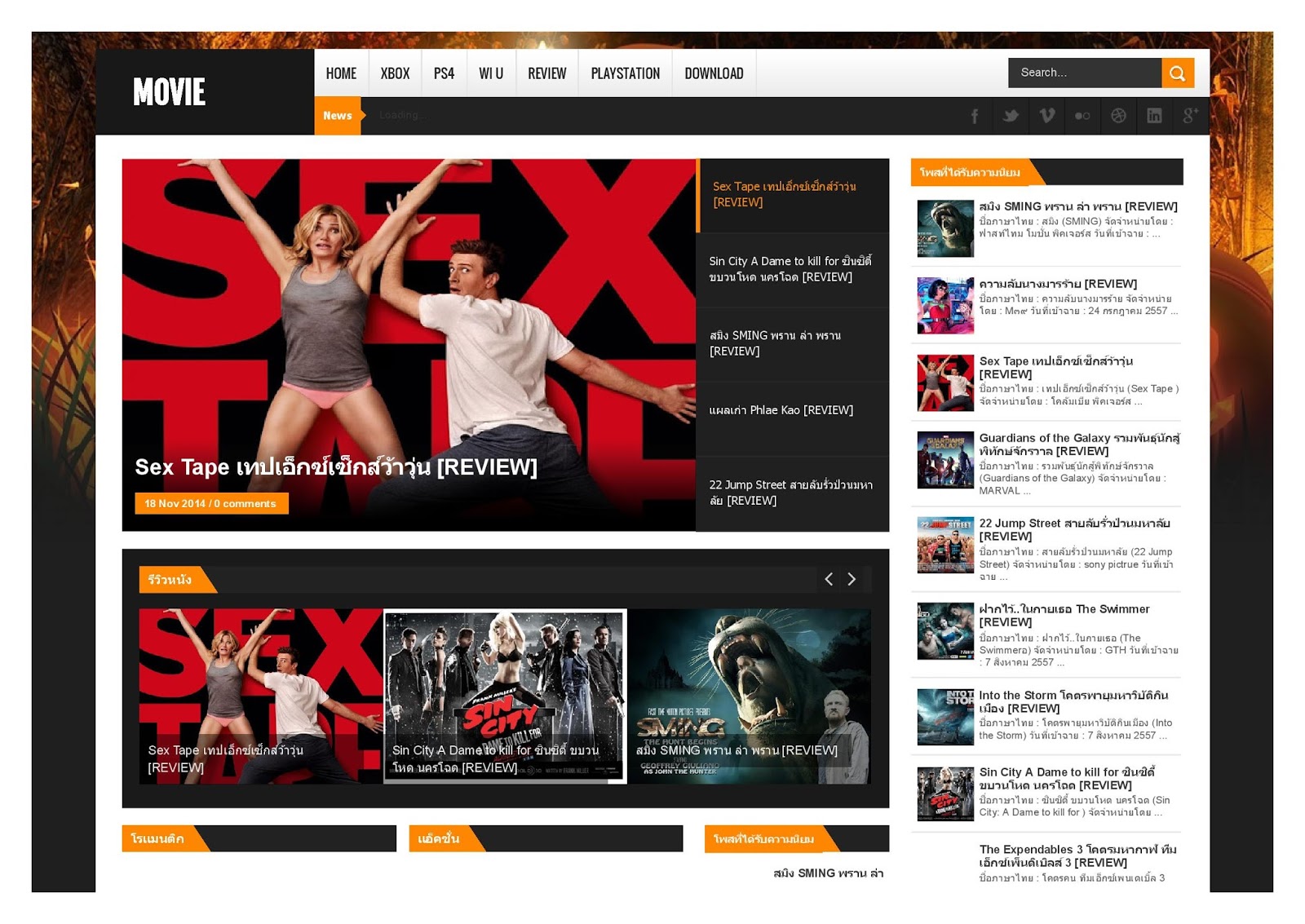Select Phlae Kao slide tab
Viewport: 1305px width, 924px height.
(793, 419)
